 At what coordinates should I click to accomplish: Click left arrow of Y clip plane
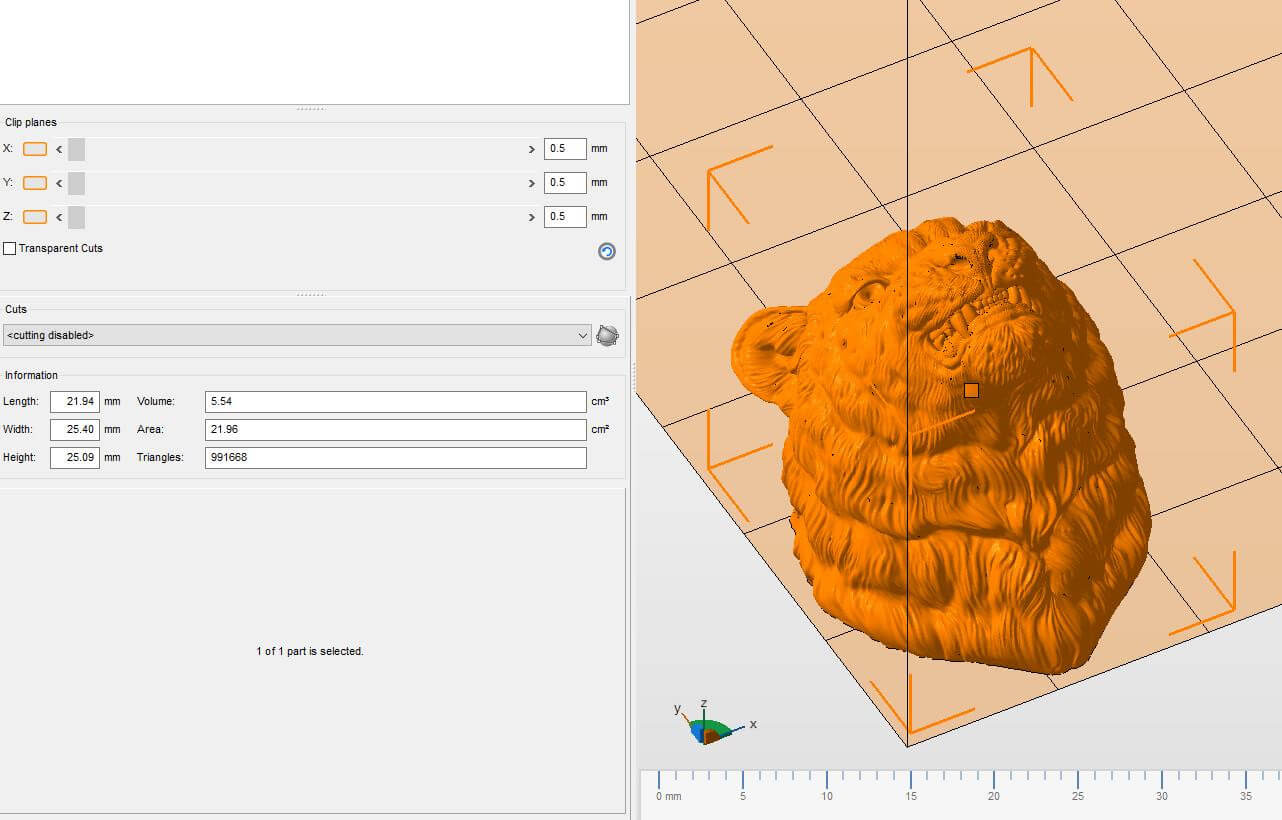(59, 184)
